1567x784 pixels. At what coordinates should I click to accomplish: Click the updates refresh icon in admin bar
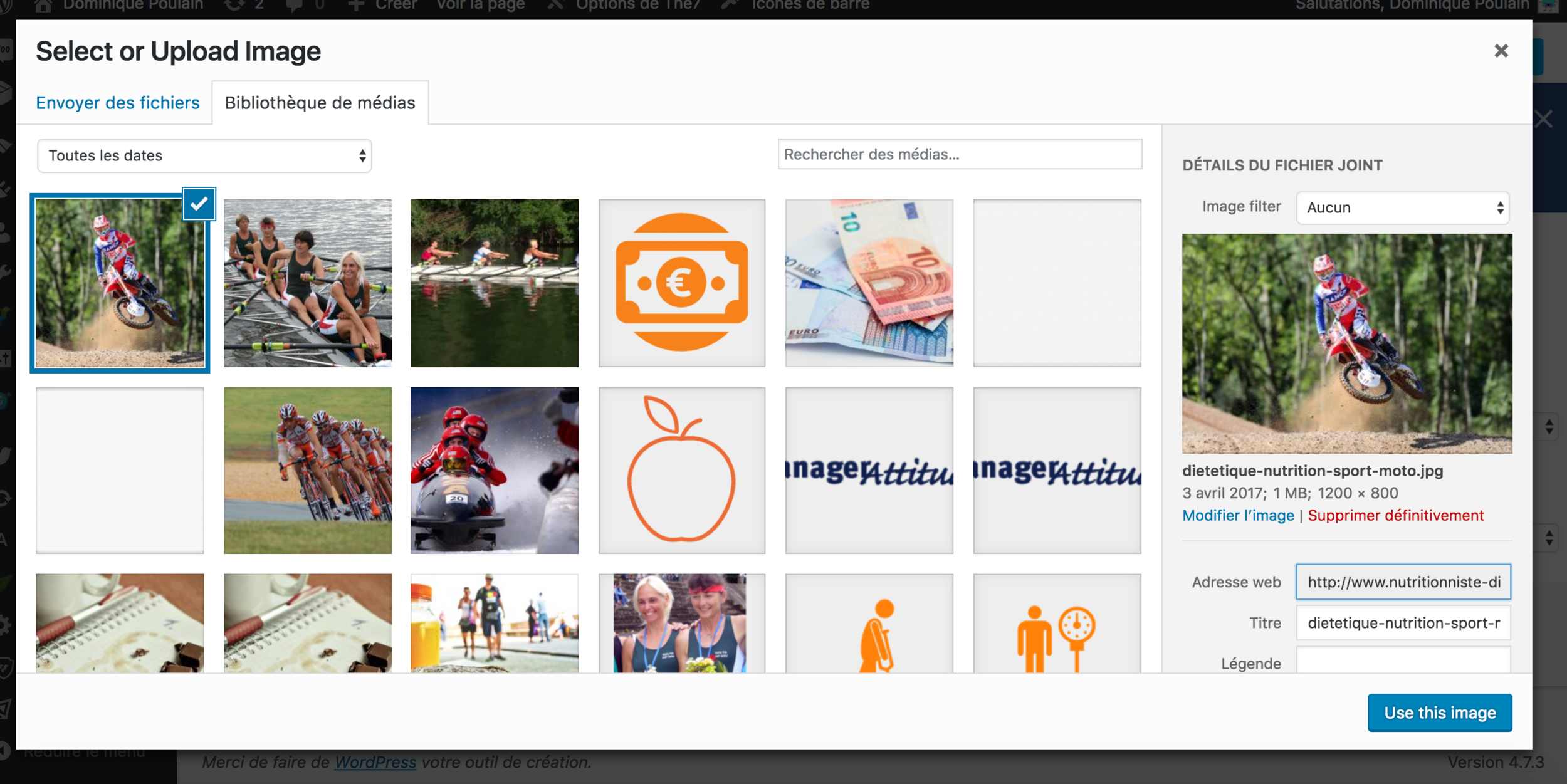[234, 5]
